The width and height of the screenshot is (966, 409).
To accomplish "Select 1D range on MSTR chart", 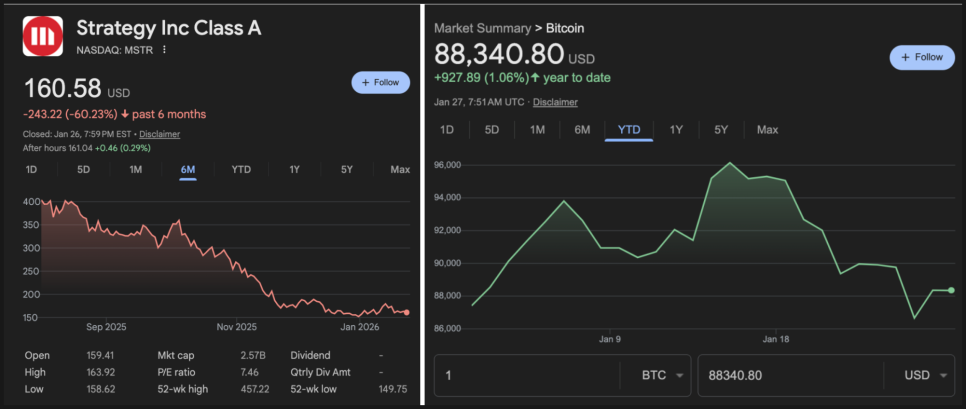I will point(31,169).
